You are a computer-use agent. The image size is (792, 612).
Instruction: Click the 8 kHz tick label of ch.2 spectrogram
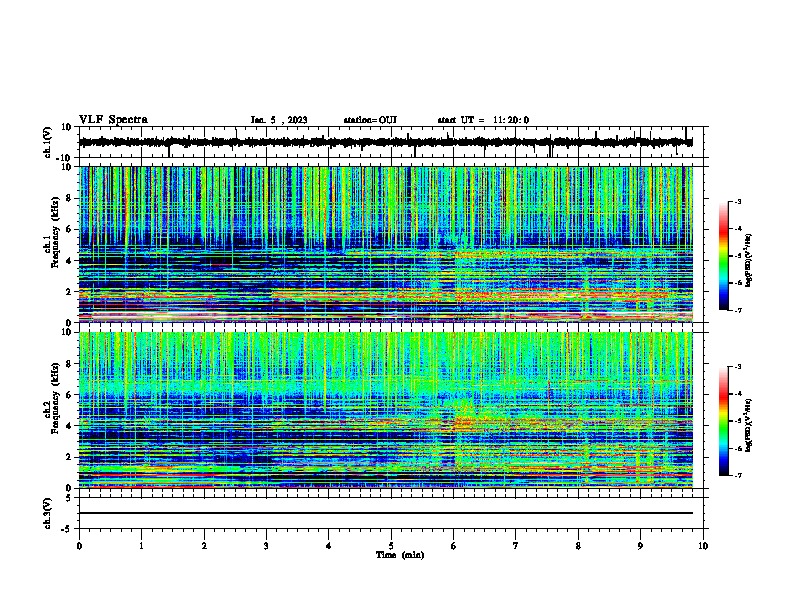coord(69,364)
